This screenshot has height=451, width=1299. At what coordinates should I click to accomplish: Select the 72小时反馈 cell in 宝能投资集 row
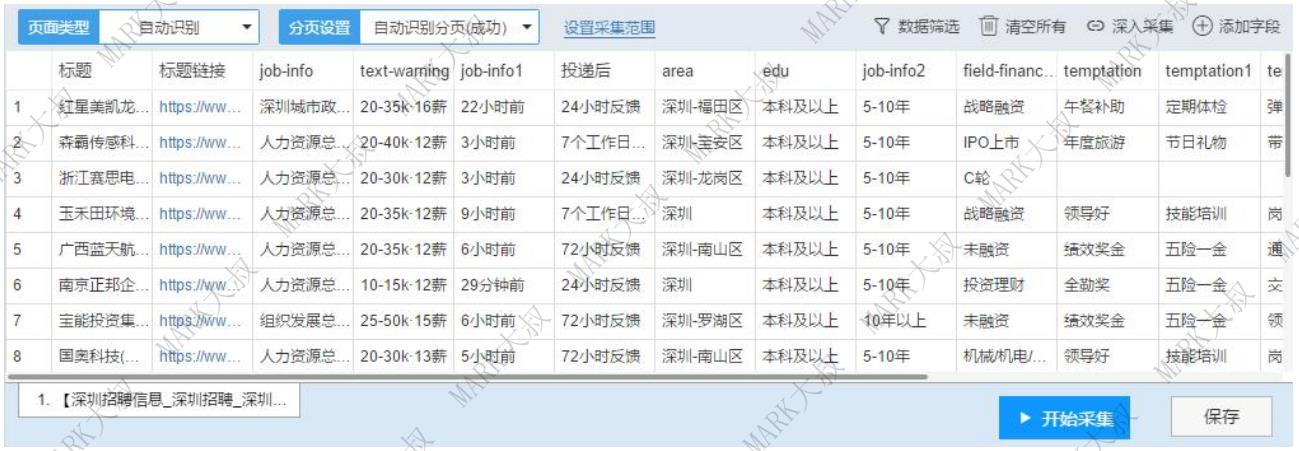604,321
